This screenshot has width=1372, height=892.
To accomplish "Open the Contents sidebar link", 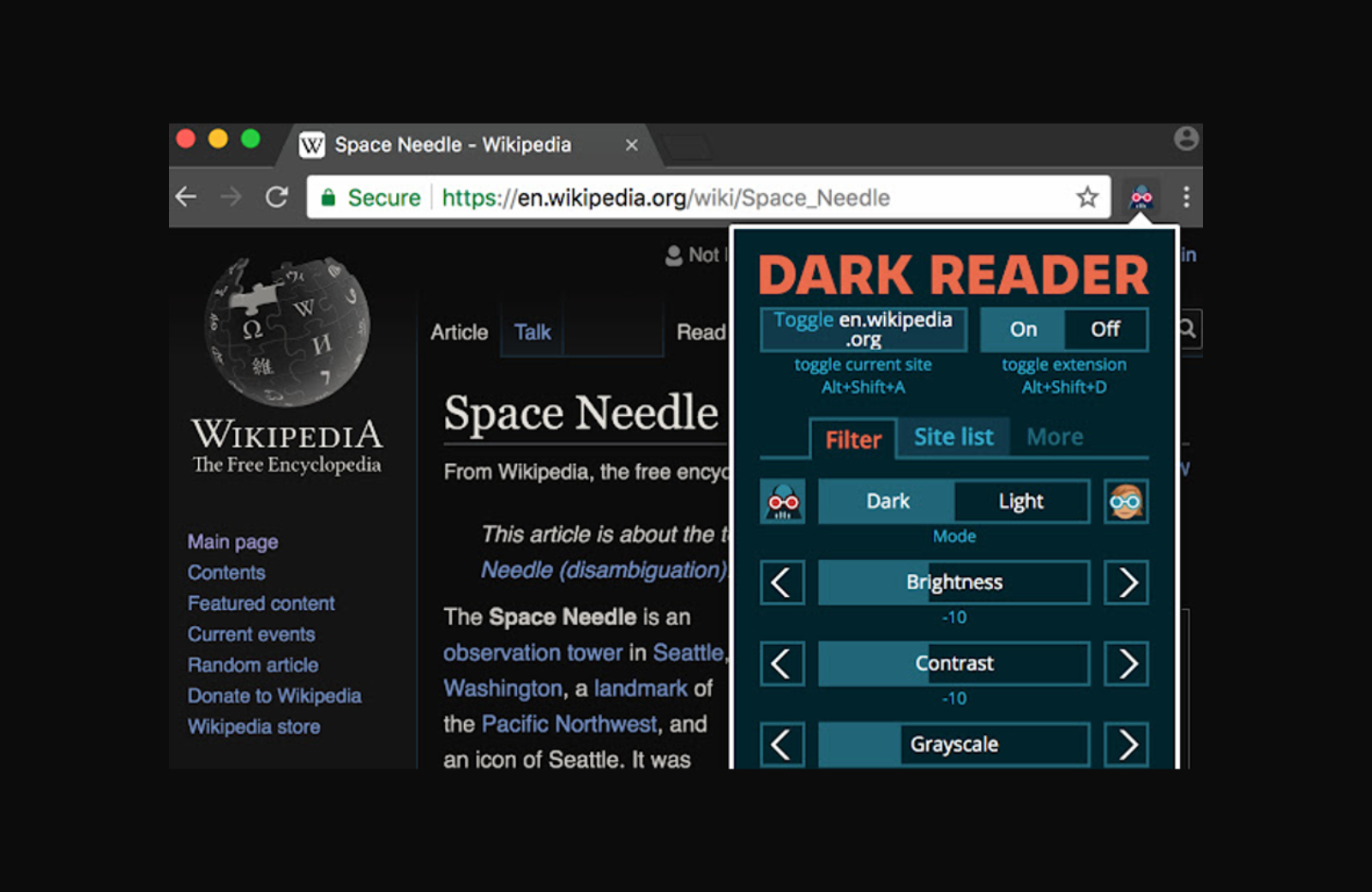I will pos(226,572).
